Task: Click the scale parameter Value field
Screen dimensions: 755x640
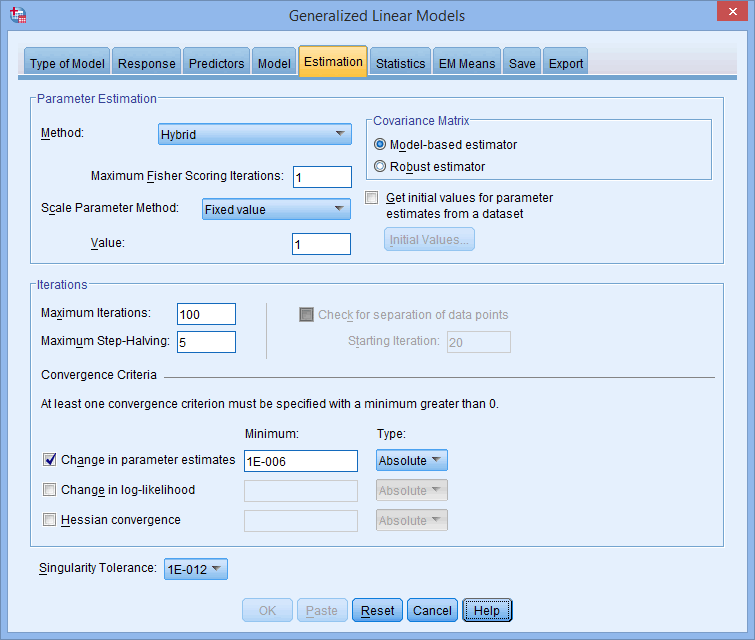Action: [x=321, y=244]
